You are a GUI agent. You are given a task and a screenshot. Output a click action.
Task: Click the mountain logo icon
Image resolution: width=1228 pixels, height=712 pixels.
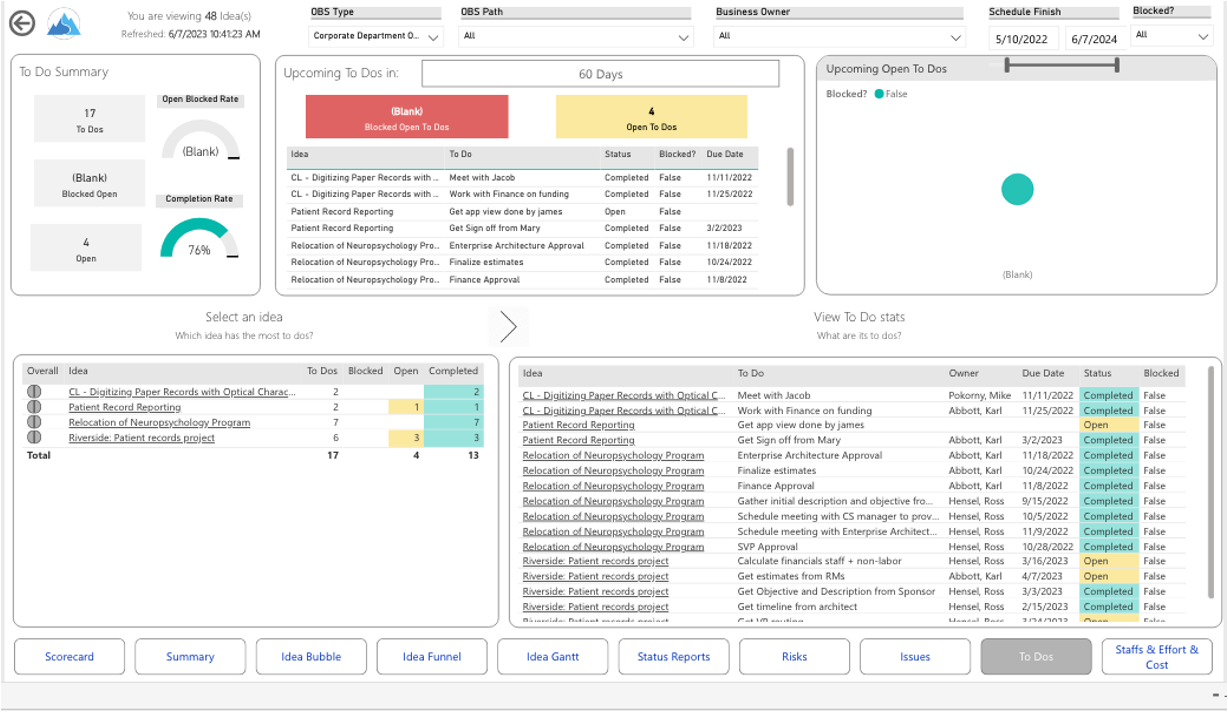tap(64, 25)
